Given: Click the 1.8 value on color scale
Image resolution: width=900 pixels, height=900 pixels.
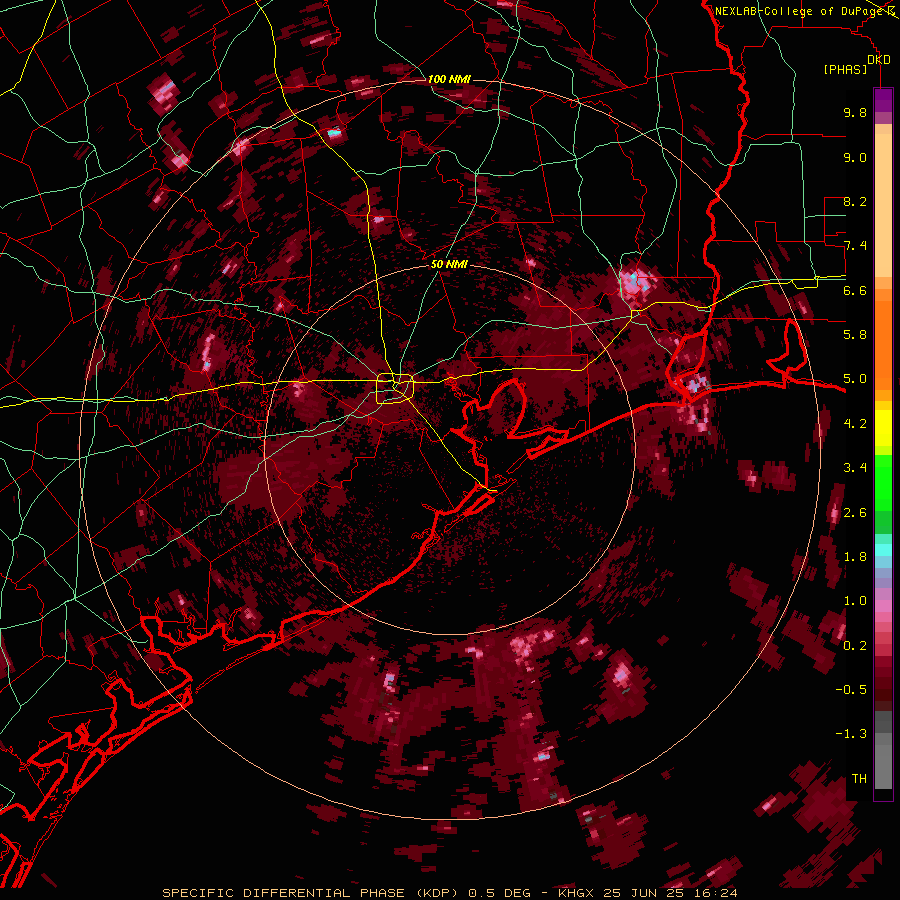Looking at the screenshot, I should click(855, 557).
